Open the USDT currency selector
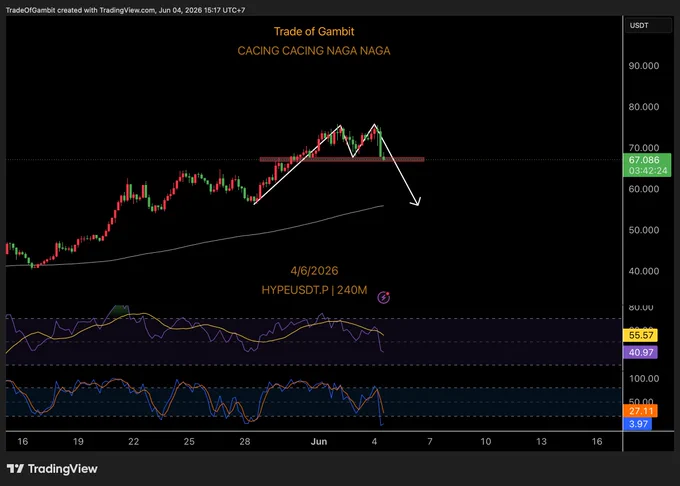This screenshot has width=680, height=486. 648,26
